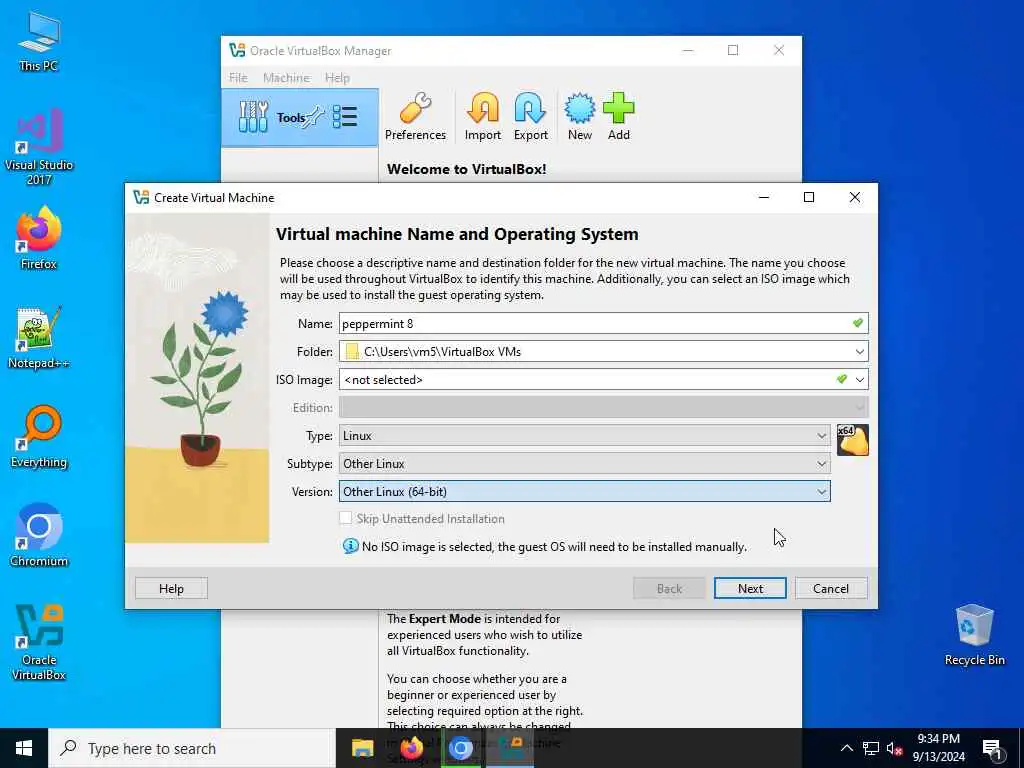Minimize the Create Virtual Machine dialog

click(763, 197)
